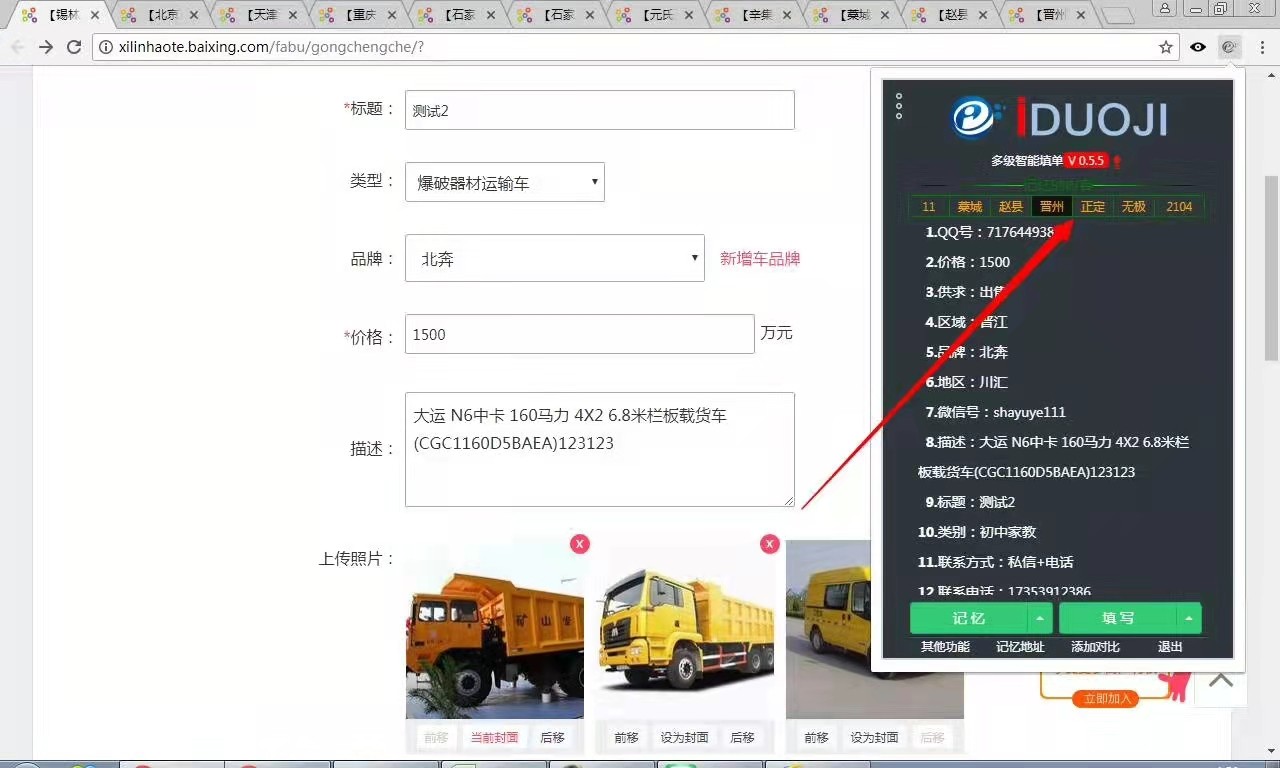Close the 【藁城 browser tab
This screenshot has height=768, width=1280.
pyautogui.click(x=887, y=15)
